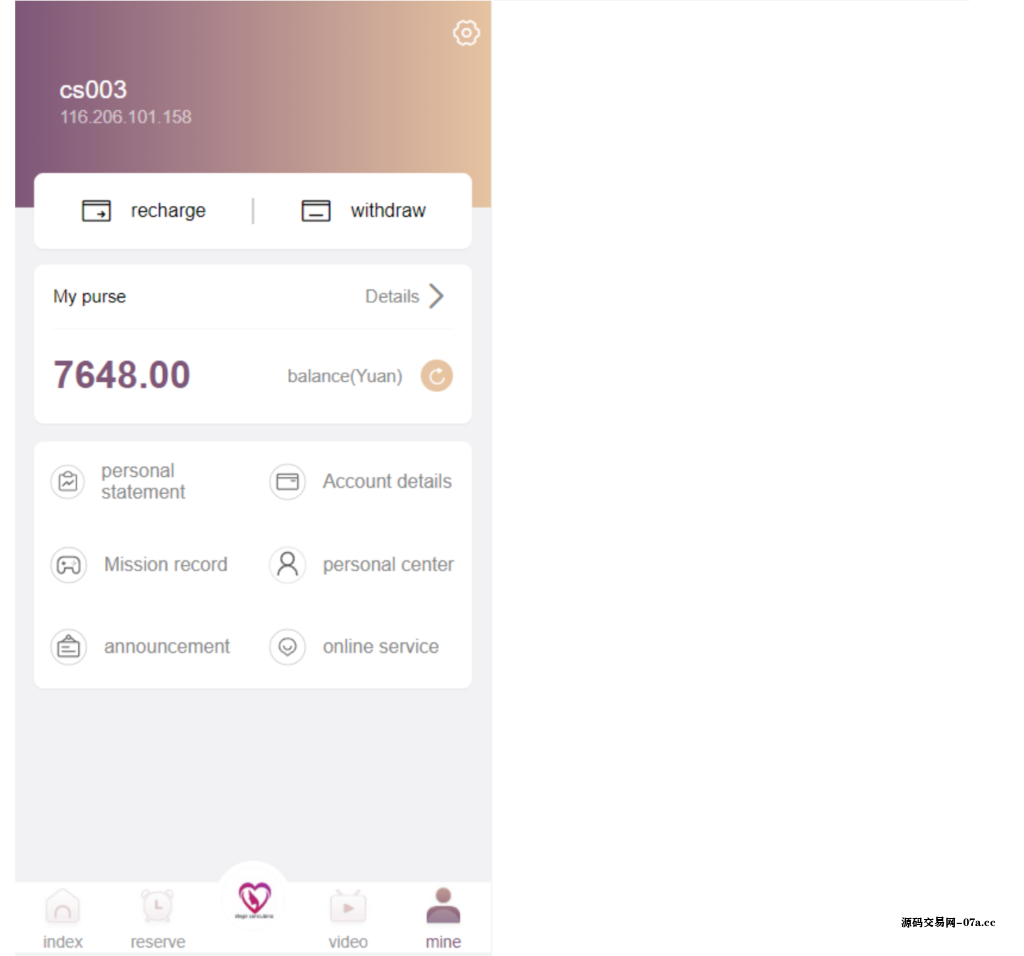
Task: Go to the video tab
Action: (348, 919)
